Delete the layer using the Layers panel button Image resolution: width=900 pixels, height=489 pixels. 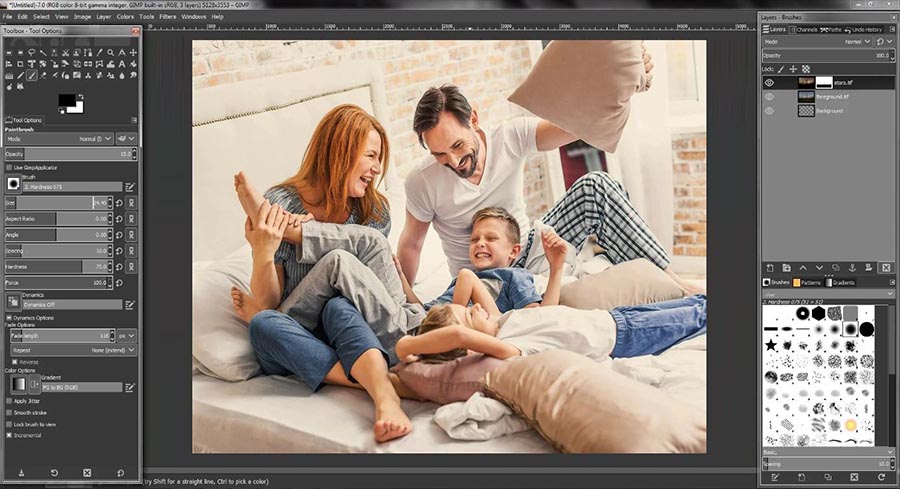(885, 267)
